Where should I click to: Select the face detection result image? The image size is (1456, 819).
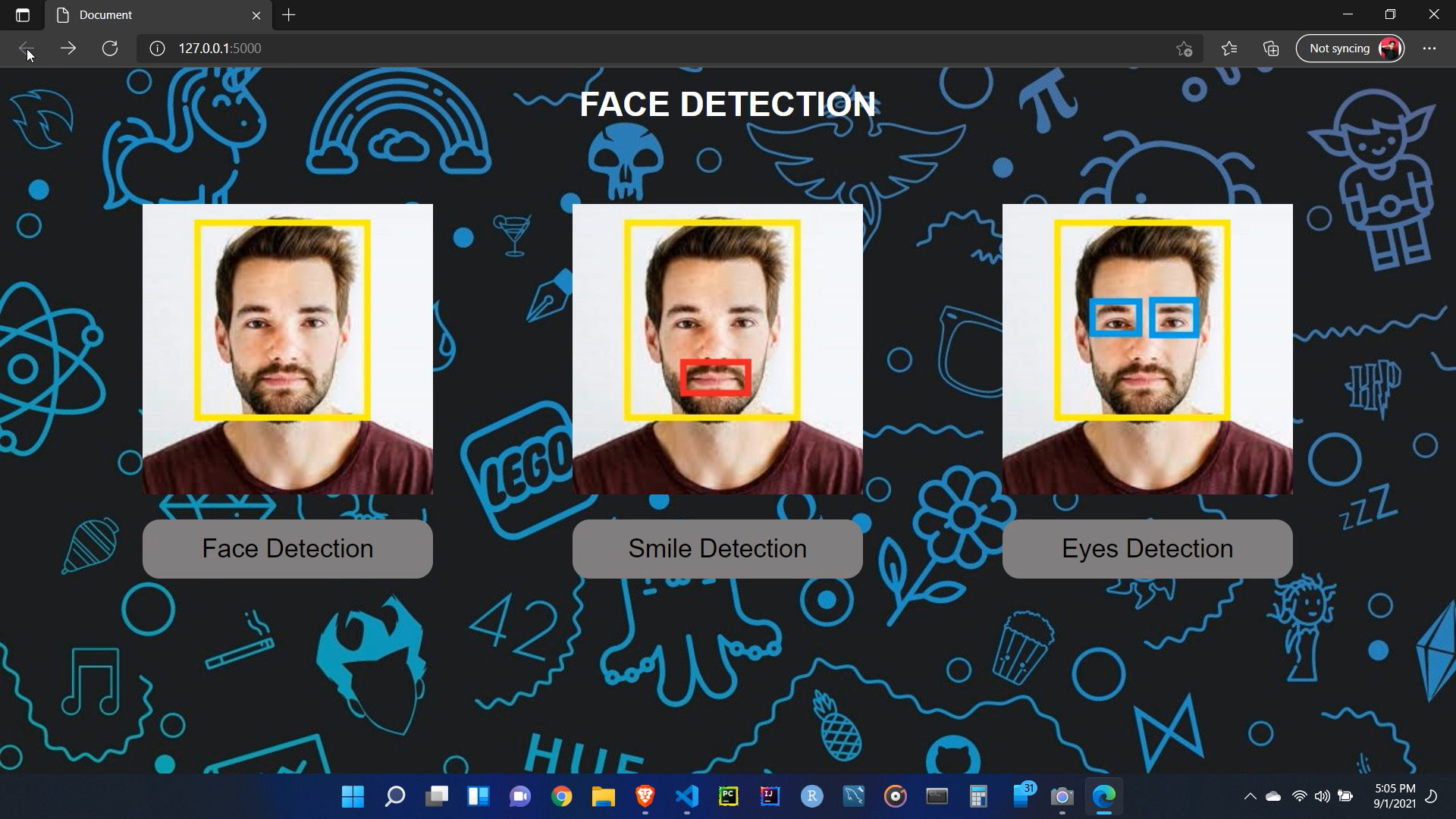click(x=287, y=349)
